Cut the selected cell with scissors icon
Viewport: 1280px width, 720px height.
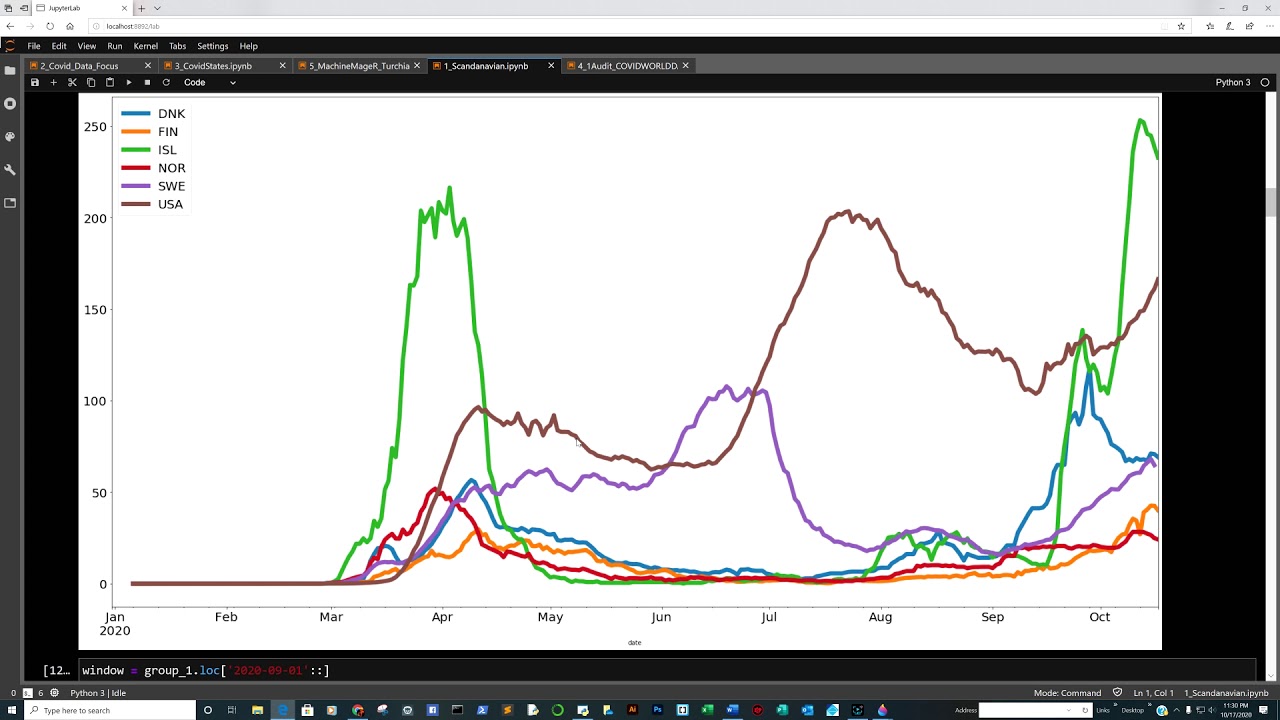[72, 83]
